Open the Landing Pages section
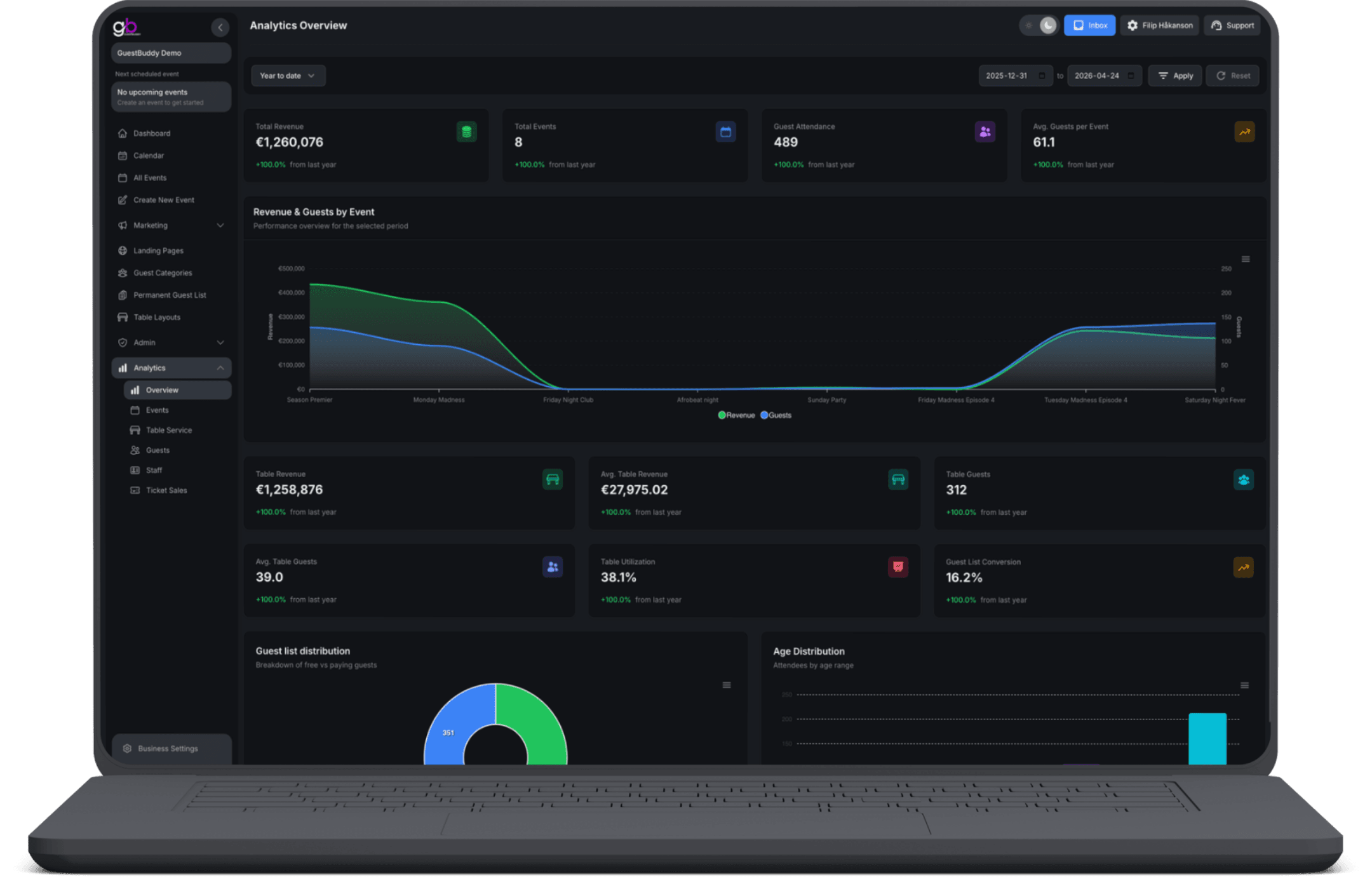This screenshot has height=884, width=1372. coord(158,251)
